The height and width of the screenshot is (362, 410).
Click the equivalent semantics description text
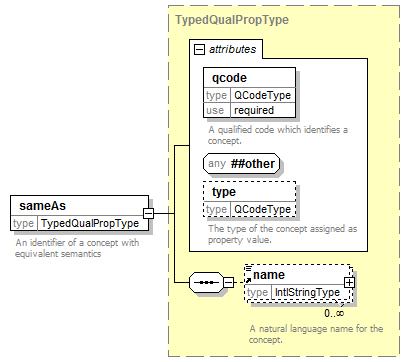(x=77, y=248)
